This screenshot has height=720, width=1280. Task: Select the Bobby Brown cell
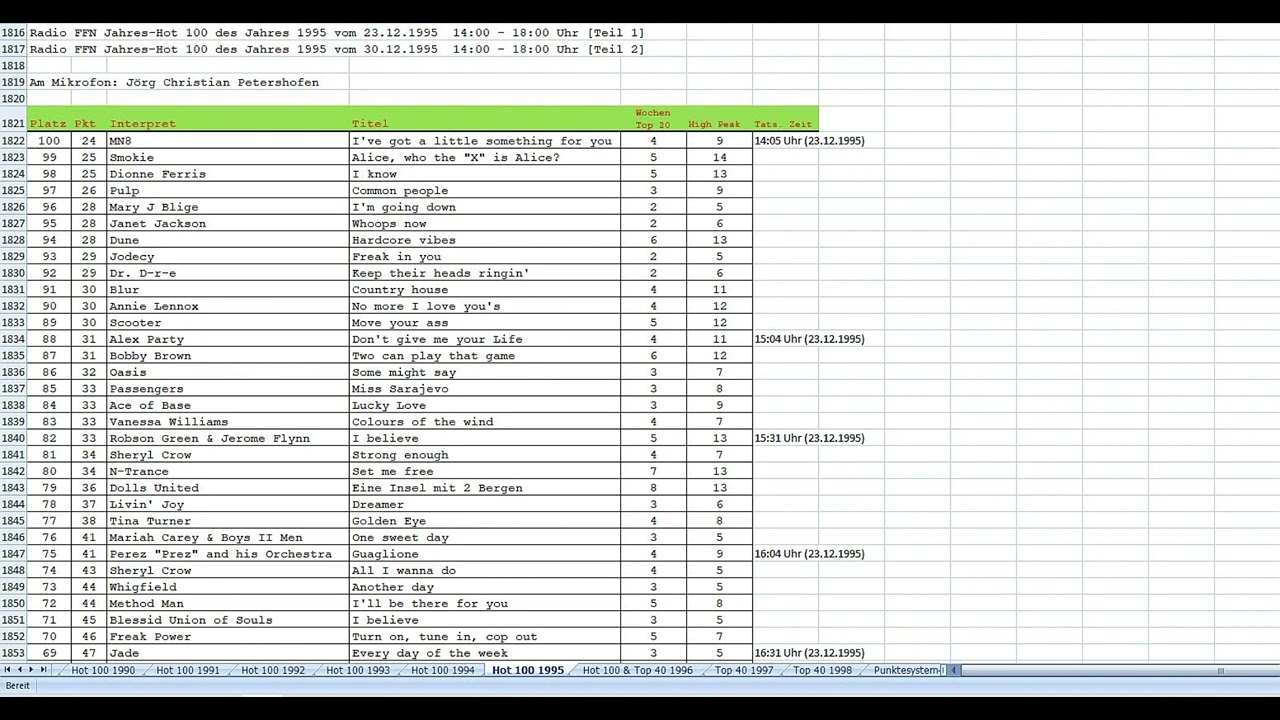228,356
